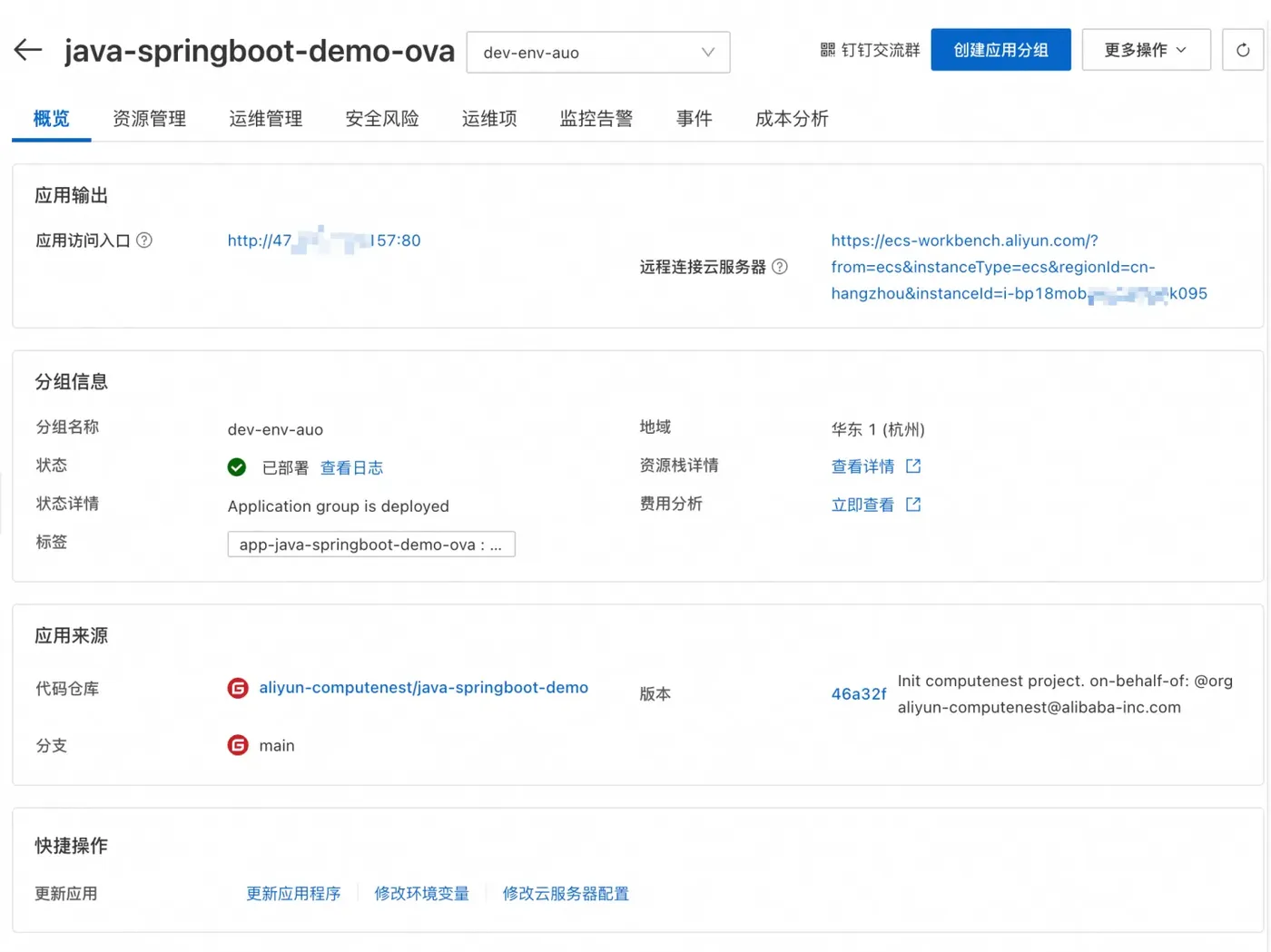
Task: Open the 查看日志 link
Action: 351,468
